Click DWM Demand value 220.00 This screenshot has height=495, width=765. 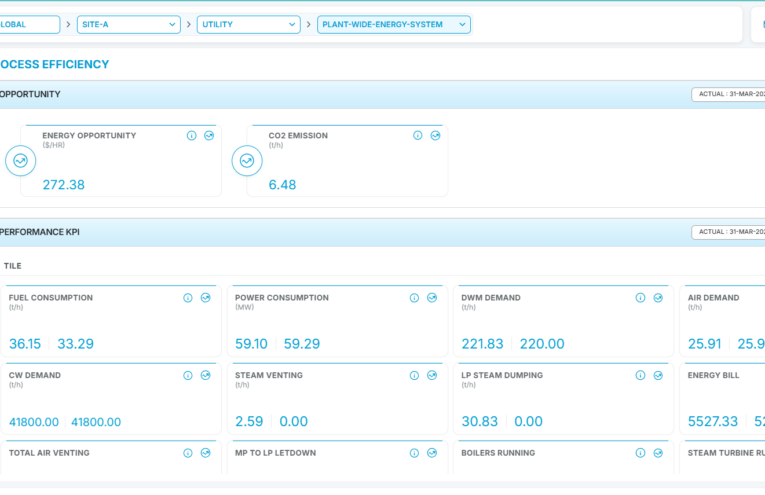pos(542,344)
